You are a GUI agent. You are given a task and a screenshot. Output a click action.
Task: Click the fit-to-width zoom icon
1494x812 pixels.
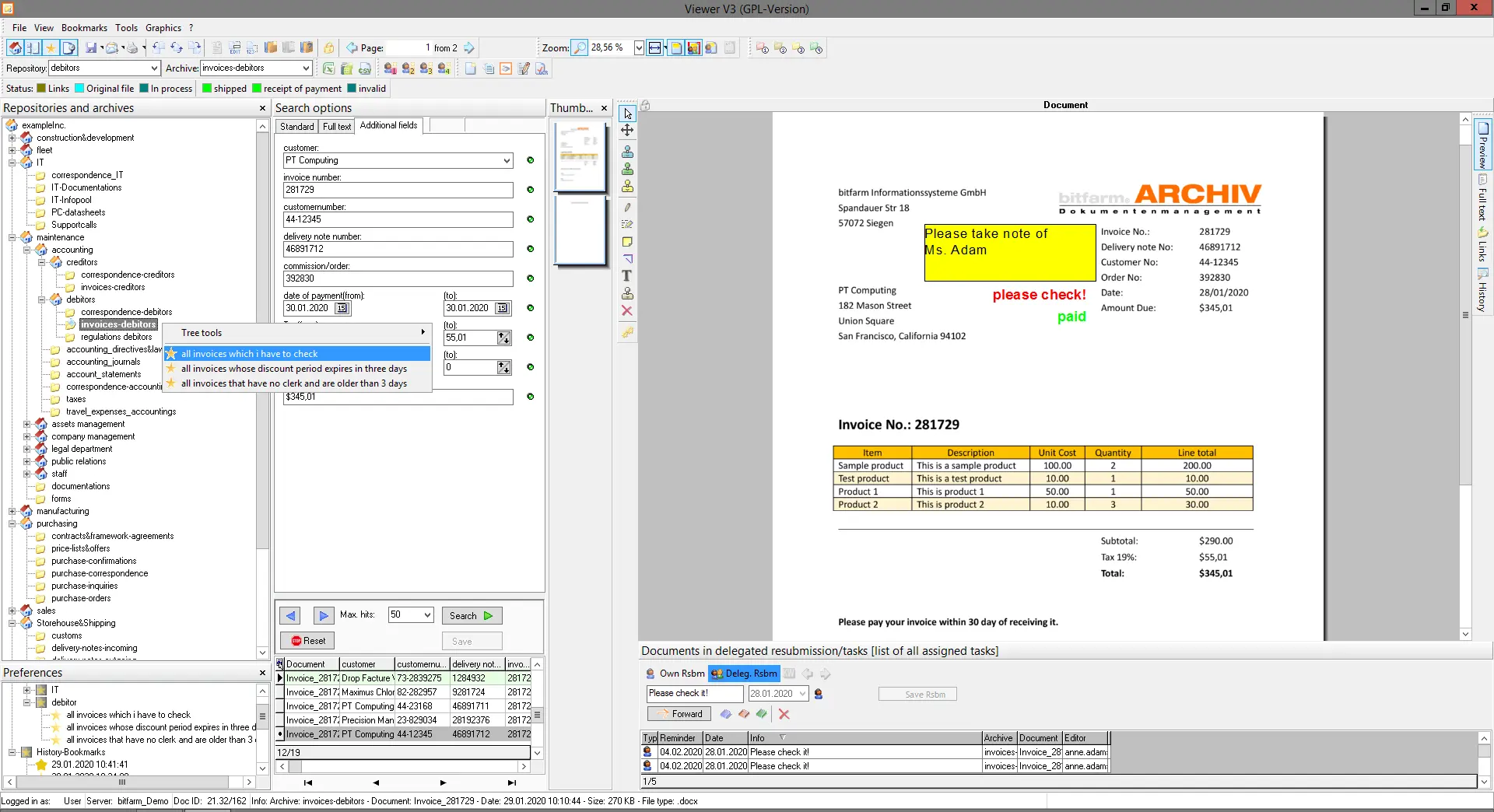[655, 48]
